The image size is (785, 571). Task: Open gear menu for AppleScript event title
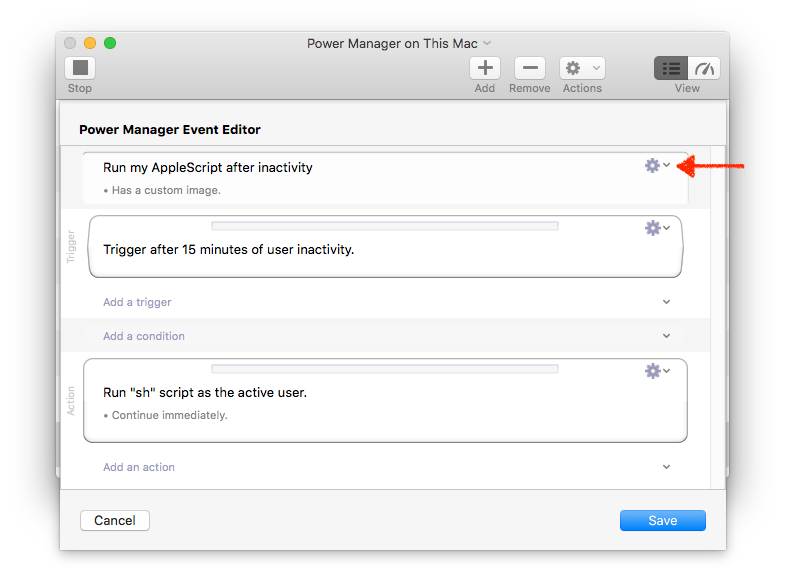point(657,165)
